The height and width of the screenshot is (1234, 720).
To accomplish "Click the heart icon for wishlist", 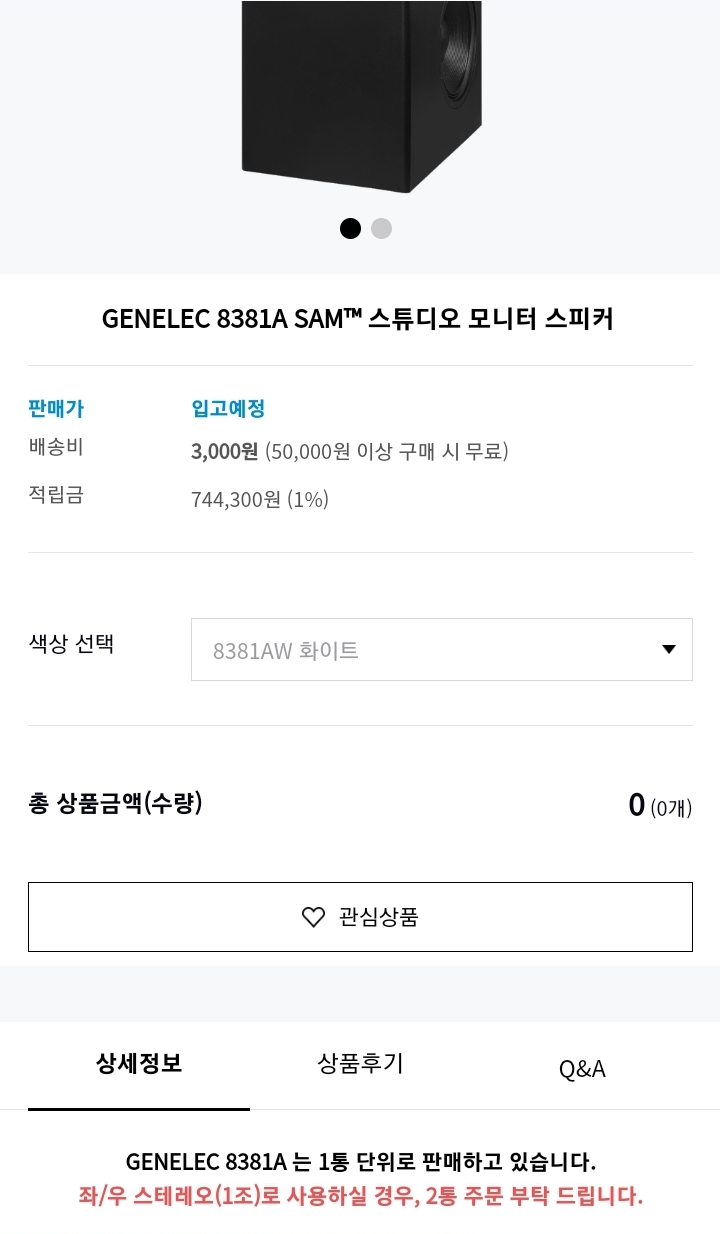I will (313, 917).
